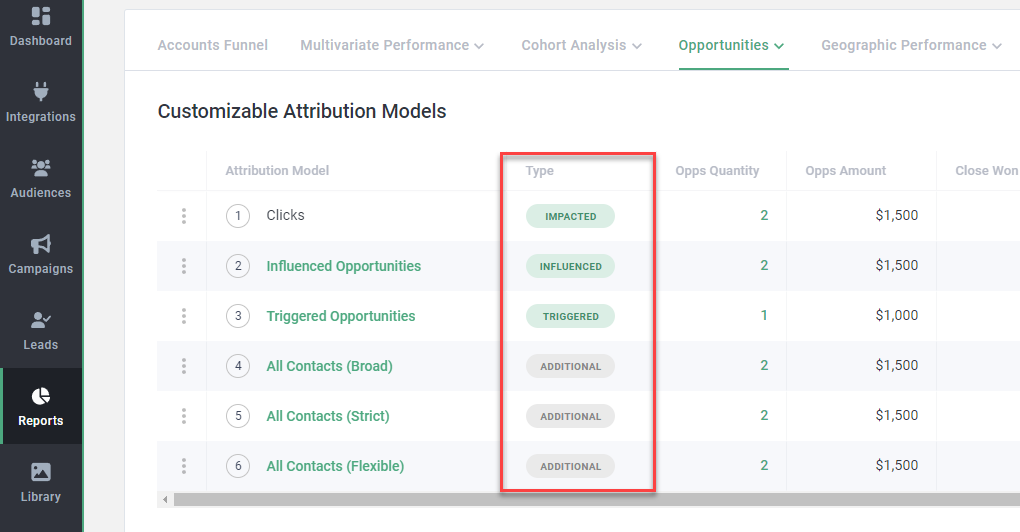Select the Opportunities tab
This screenshot has height=532, width=1020.
[731, 45]
